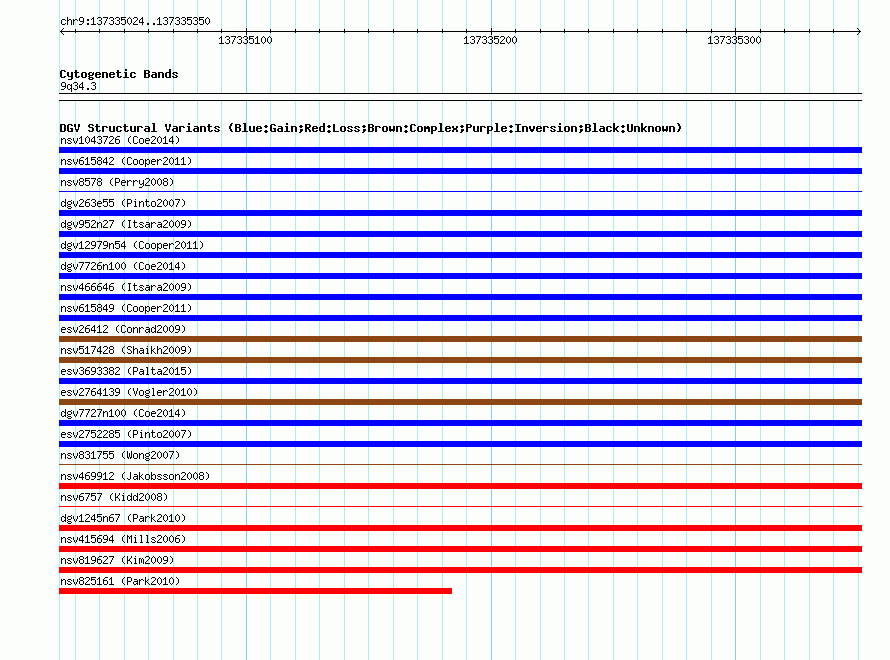Click the left arrow on the ruler

tap(62, 31)
